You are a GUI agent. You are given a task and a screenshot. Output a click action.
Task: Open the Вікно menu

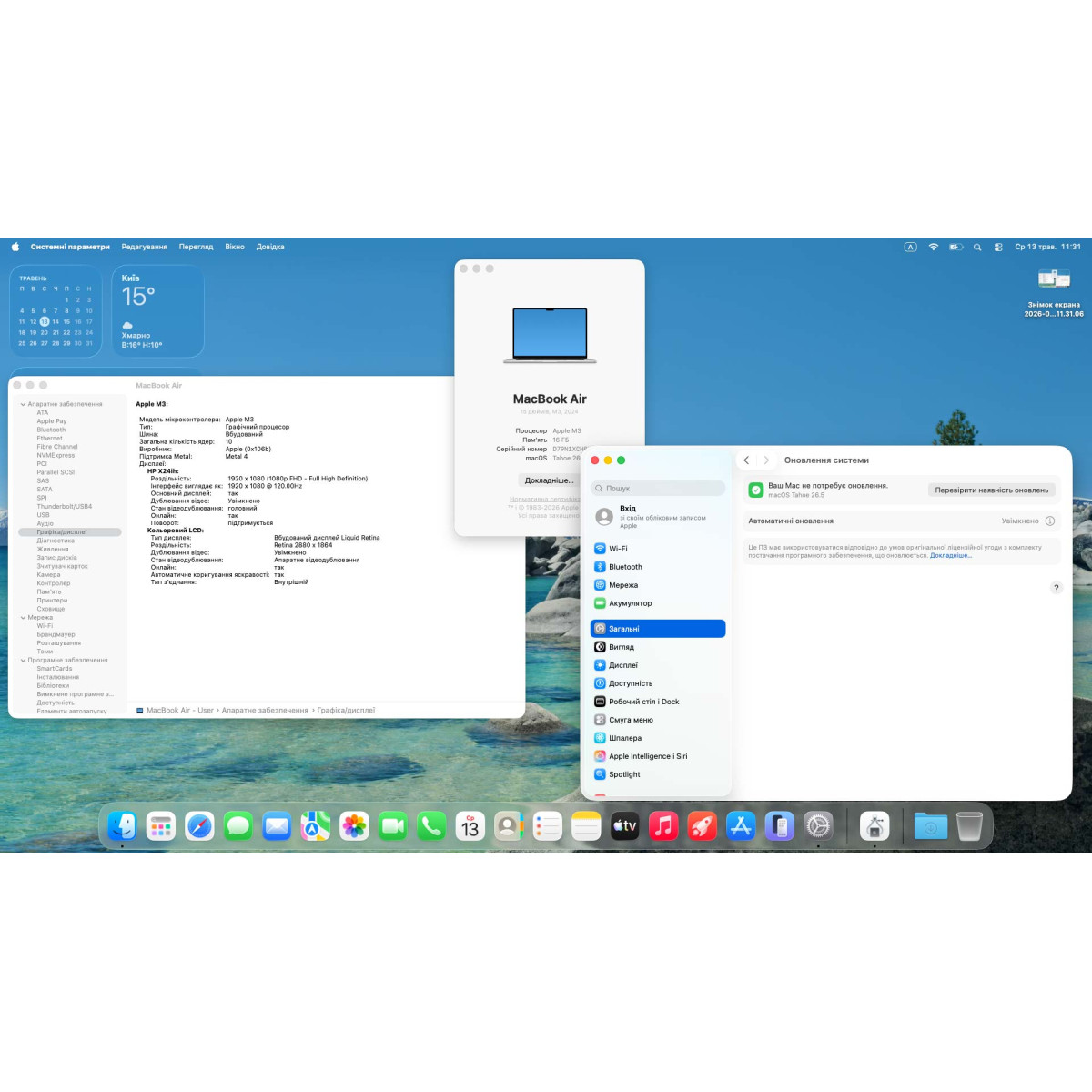(x=235, y=247)
